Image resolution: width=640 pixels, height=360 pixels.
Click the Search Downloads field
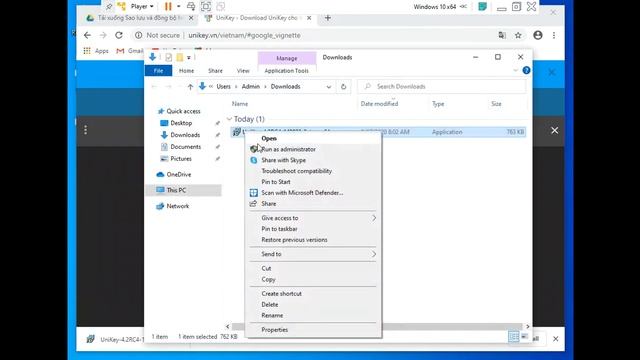click(x=442, y=87)
